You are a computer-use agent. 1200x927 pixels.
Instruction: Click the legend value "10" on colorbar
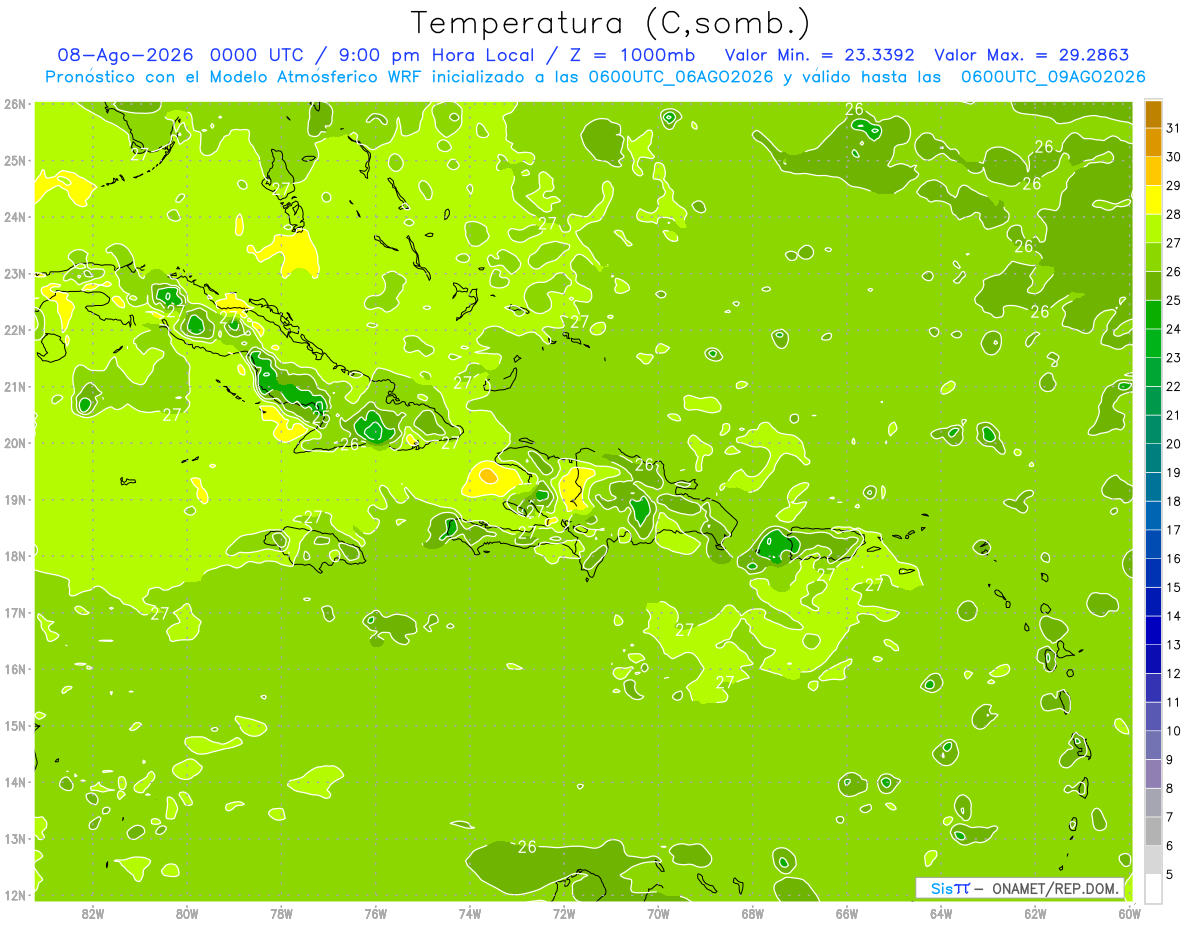1174,731
